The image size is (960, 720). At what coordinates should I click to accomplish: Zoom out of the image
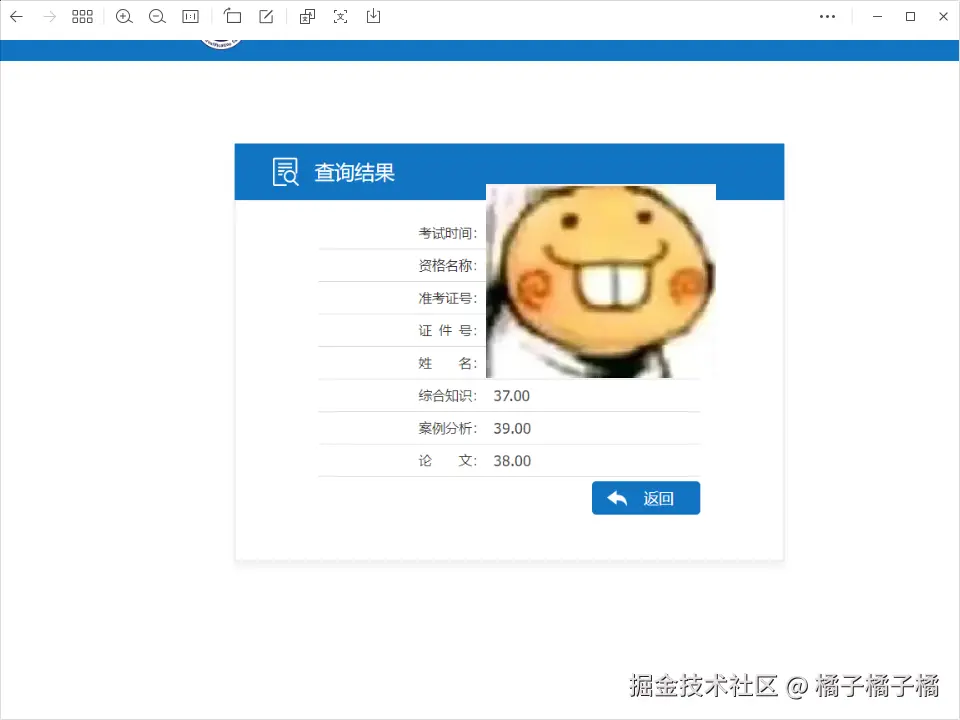pos(158,16)
